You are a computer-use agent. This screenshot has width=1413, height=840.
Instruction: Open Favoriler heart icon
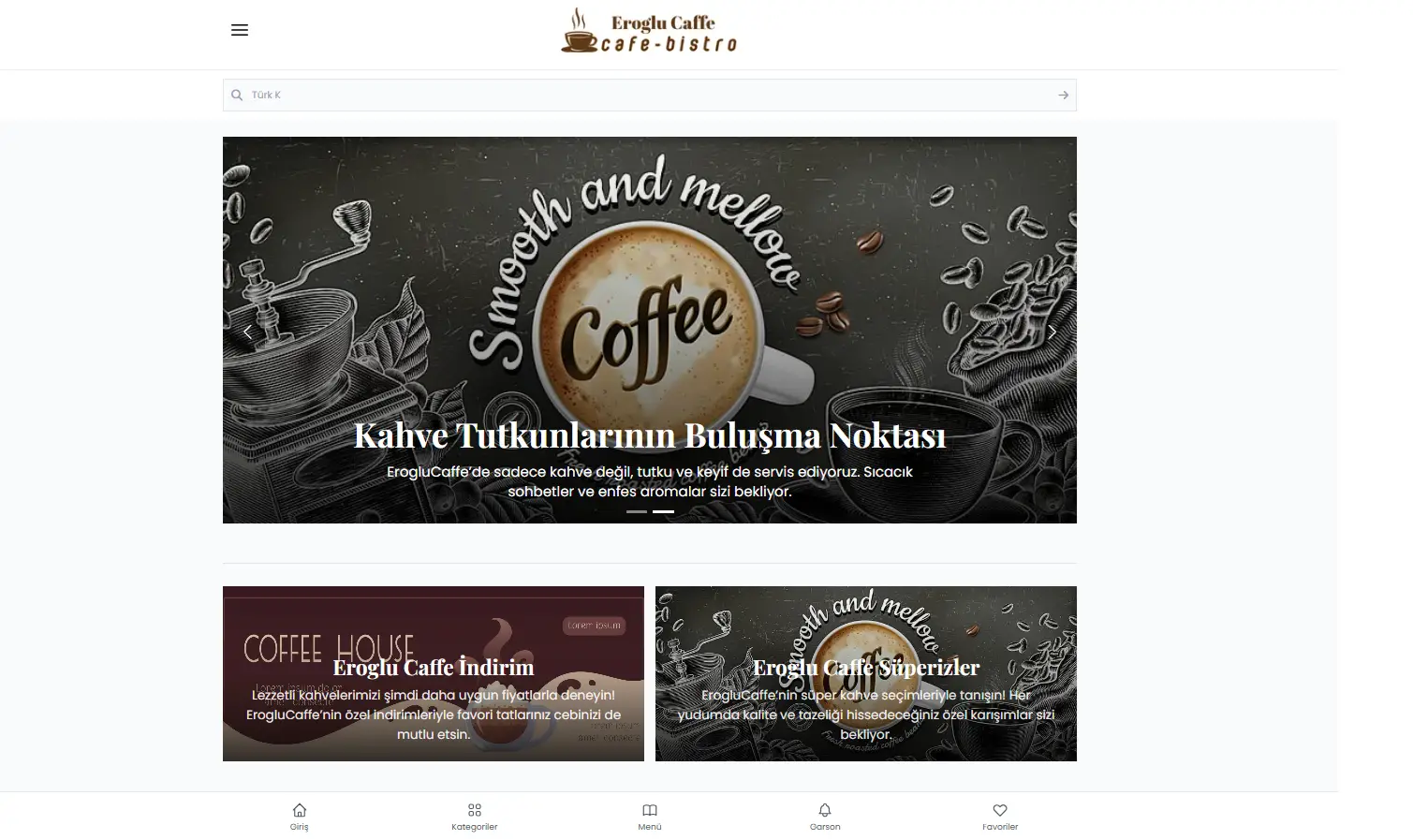tap(1000, 817)
